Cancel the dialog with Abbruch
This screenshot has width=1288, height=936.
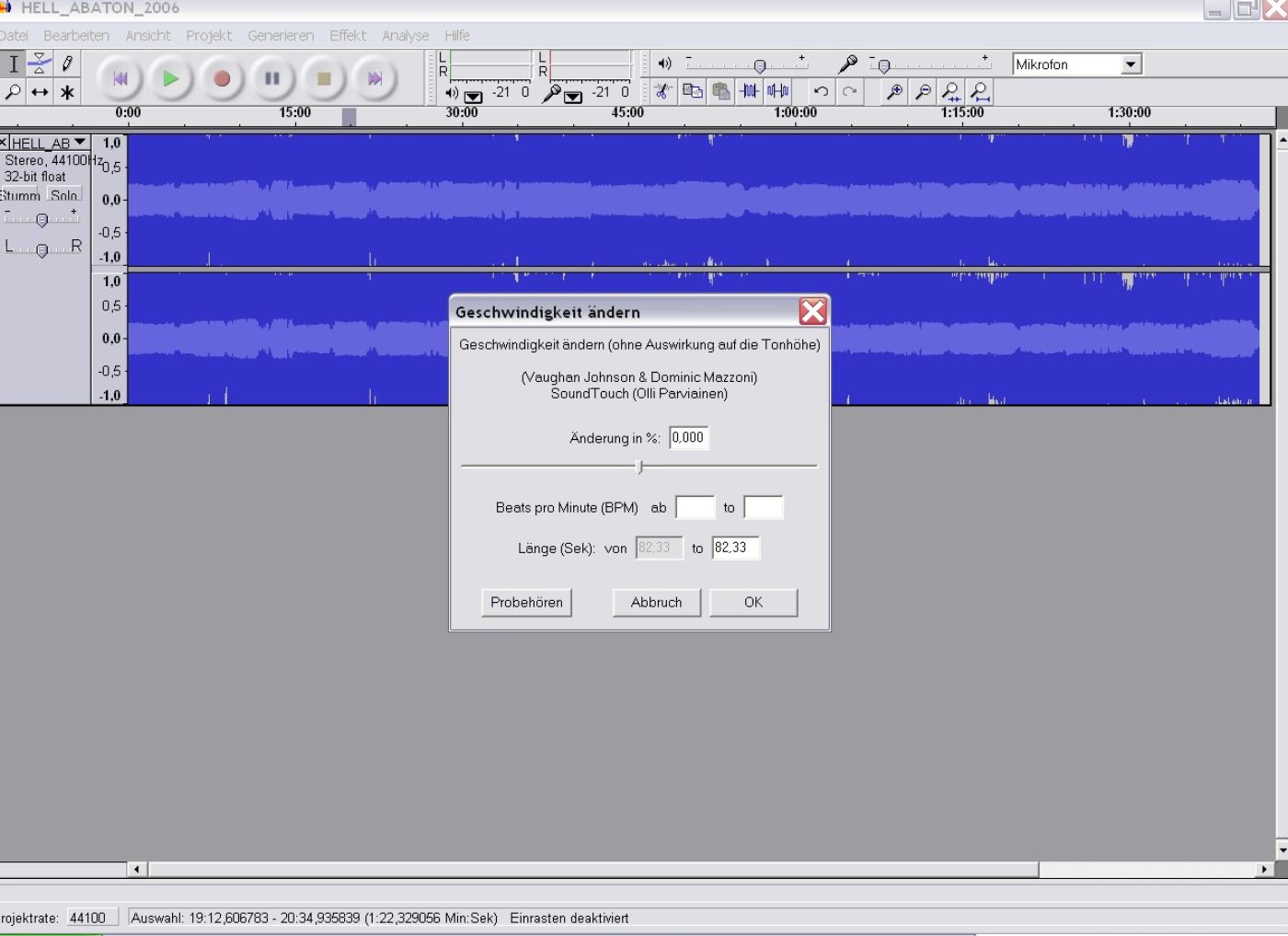656,602
